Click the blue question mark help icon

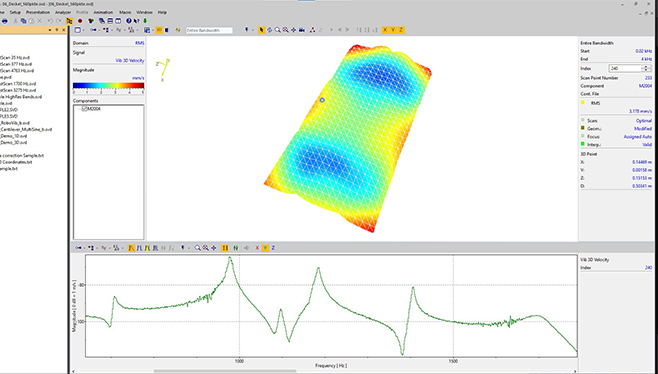click(129, 21)
